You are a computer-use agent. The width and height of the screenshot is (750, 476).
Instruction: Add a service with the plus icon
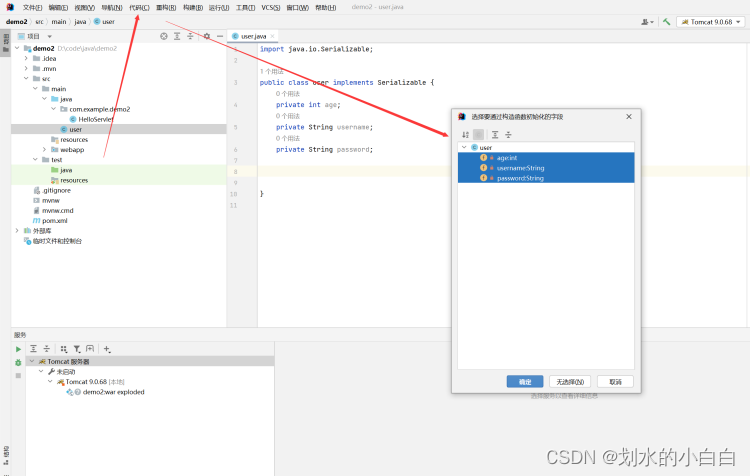[x=107, y=349]
